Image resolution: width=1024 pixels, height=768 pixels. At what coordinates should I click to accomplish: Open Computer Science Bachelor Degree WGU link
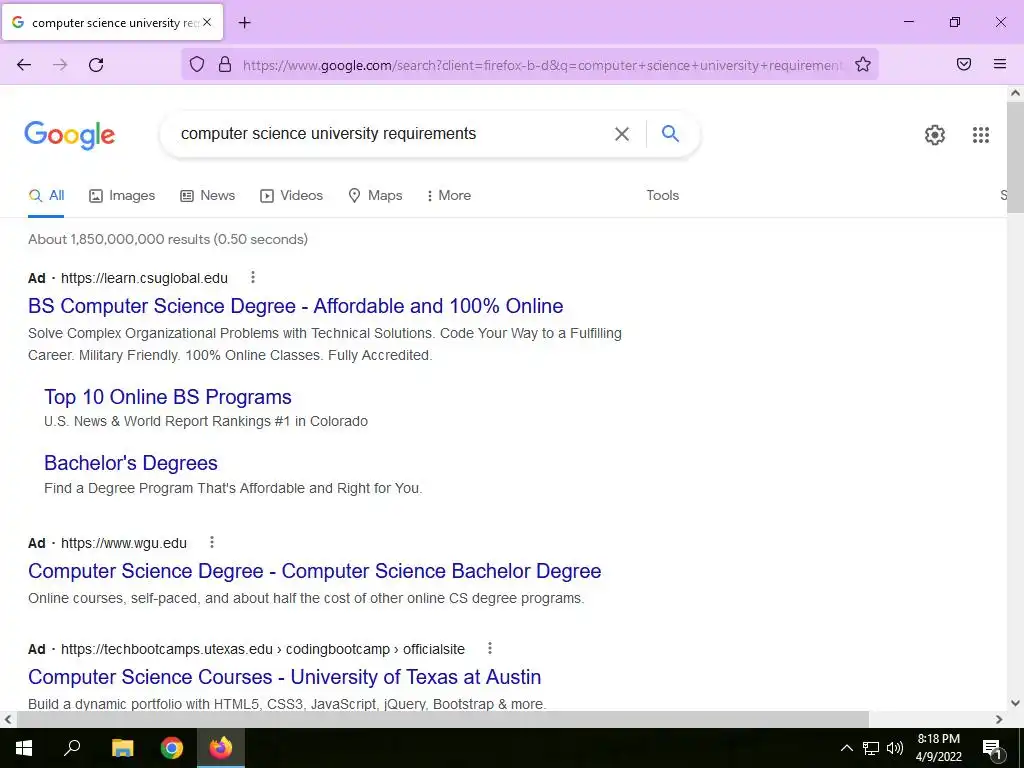click(x=314, y=571)
